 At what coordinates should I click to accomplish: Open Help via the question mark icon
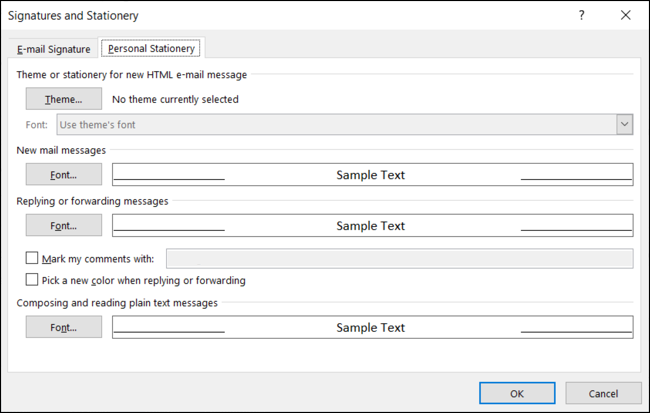tap(582, 15)
